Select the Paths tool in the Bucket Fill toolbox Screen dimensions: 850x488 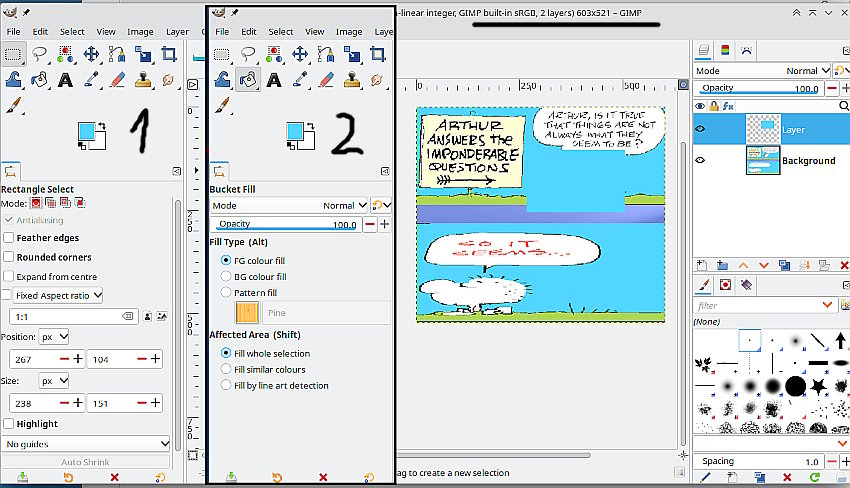tap(326, 54)
